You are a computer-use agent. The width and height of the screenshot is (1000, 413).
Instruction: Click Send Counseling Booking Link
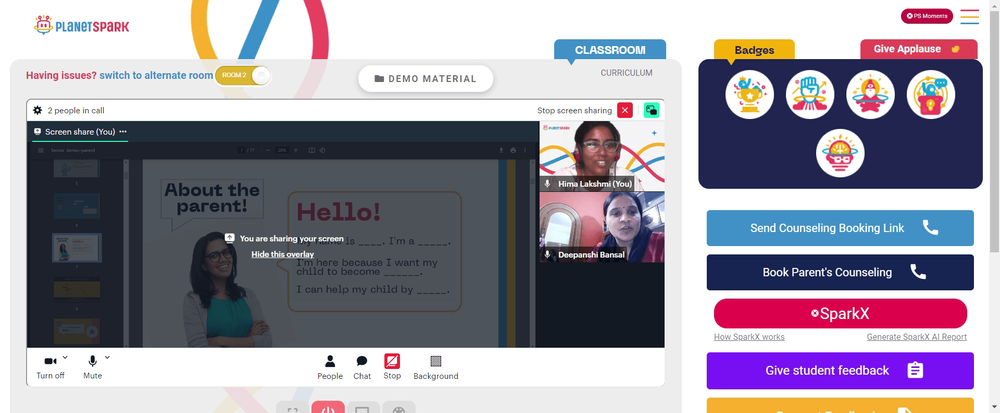pos(840,228)
